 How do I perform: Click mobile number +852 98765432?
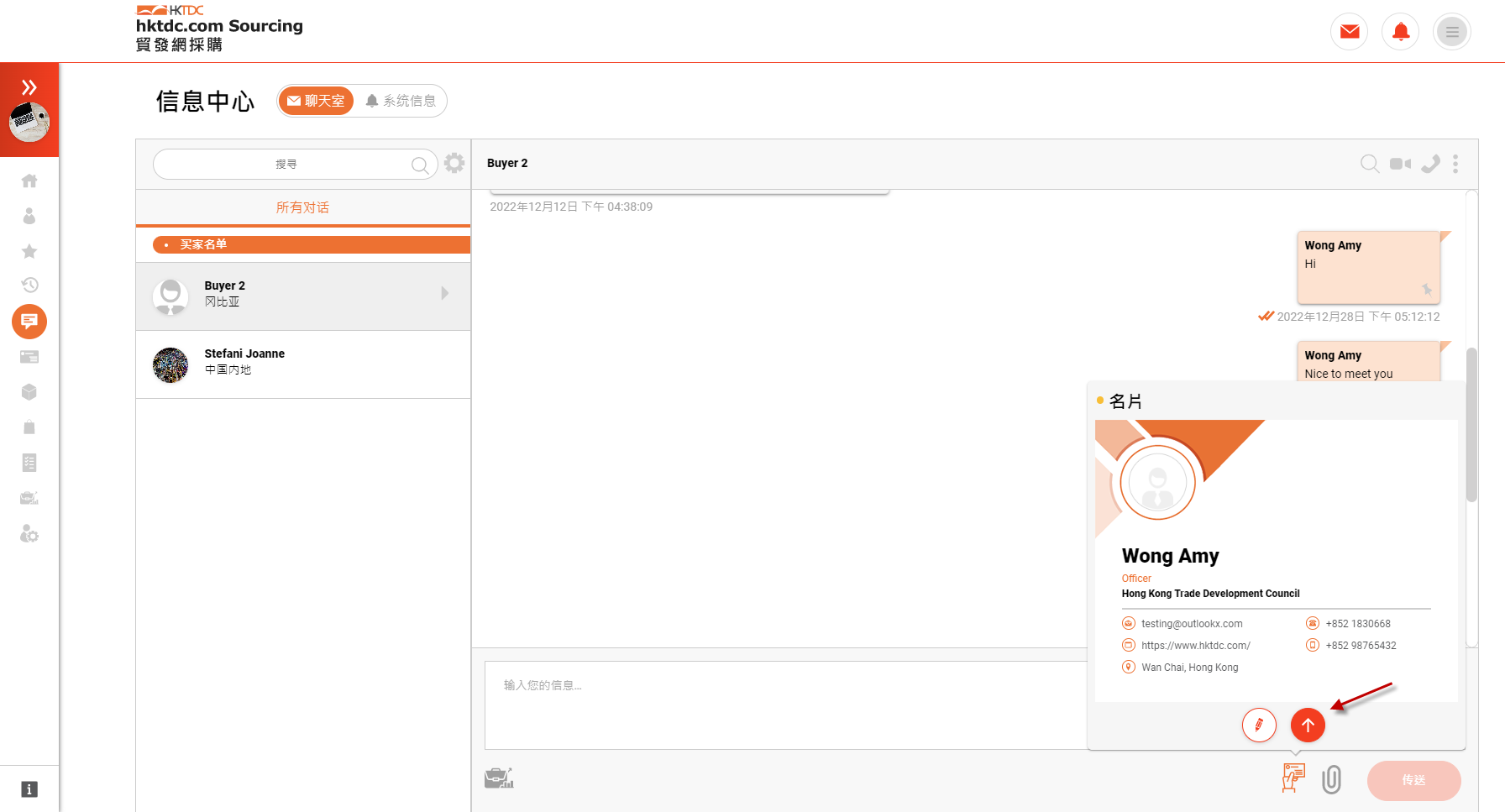coord(1361,645)
